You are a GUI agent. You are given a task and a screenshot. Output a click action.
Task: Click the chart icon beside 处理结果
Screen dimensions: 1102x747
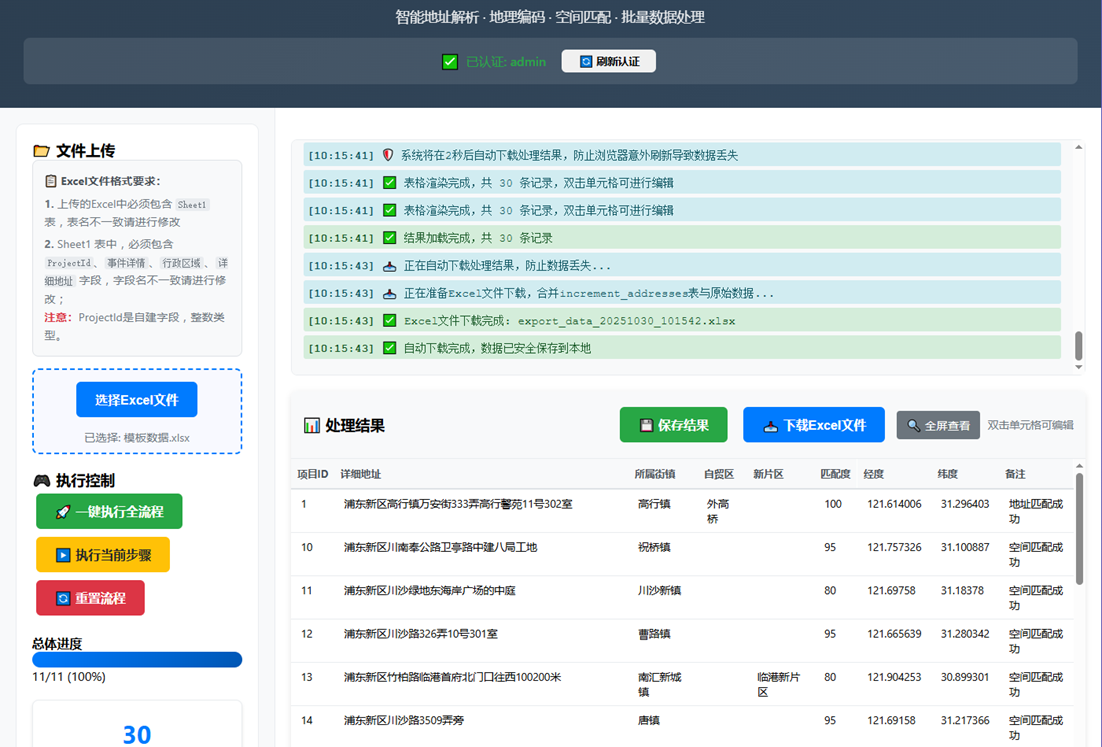coord(312,425)
